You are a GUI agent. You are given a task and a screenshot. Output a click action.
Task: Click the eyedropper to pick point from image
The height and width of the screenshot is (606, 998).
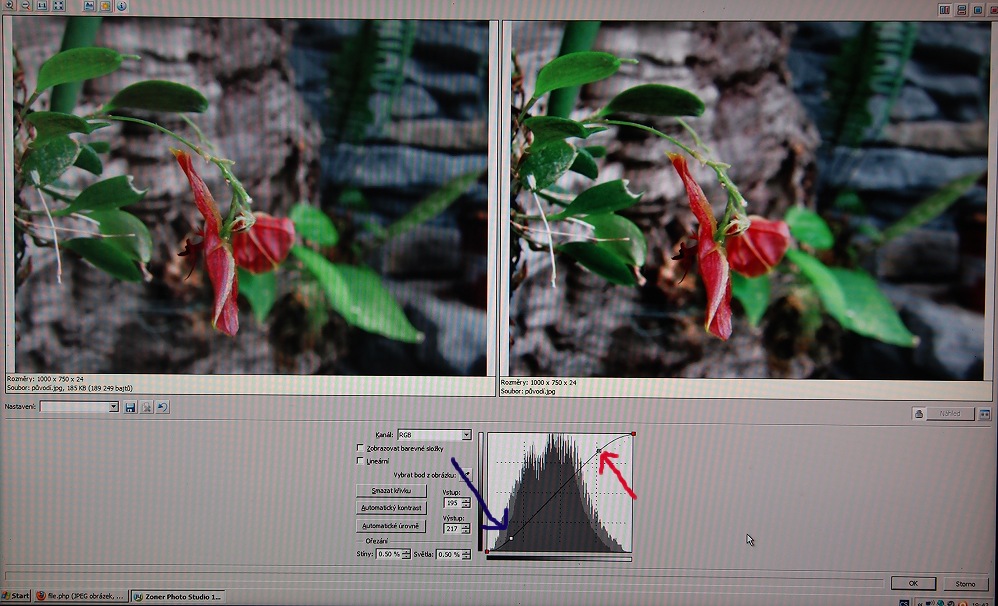pos(465,474)
